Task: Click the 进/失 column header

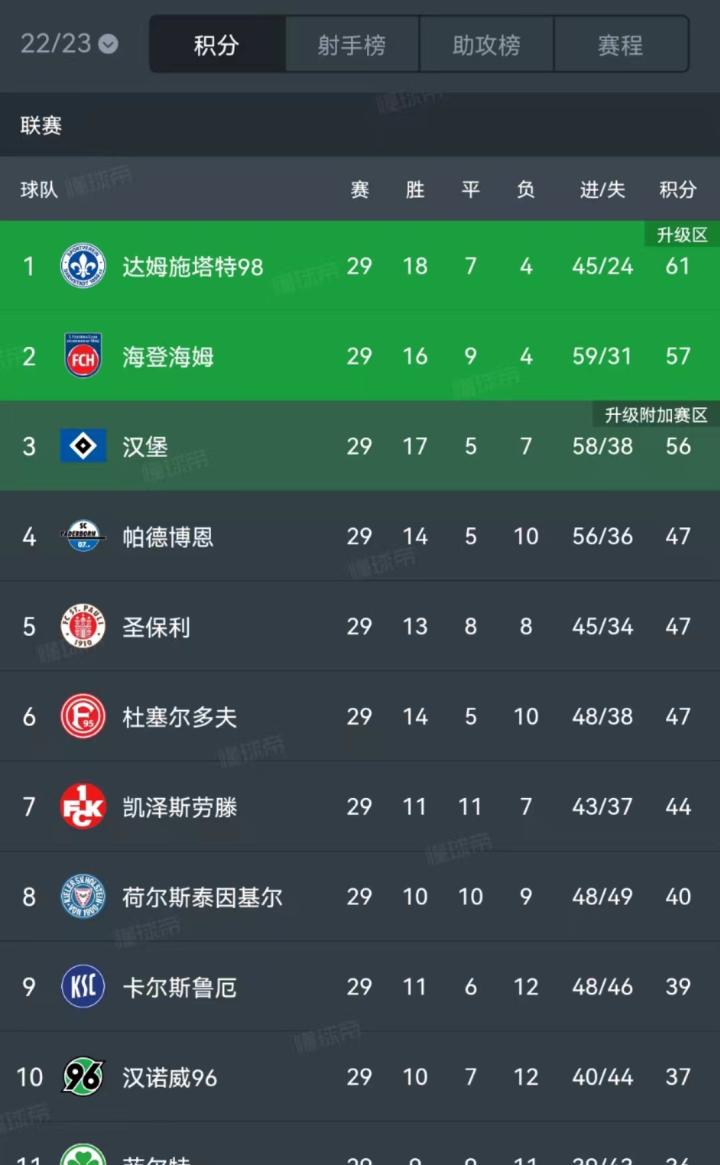Action: 602,190
